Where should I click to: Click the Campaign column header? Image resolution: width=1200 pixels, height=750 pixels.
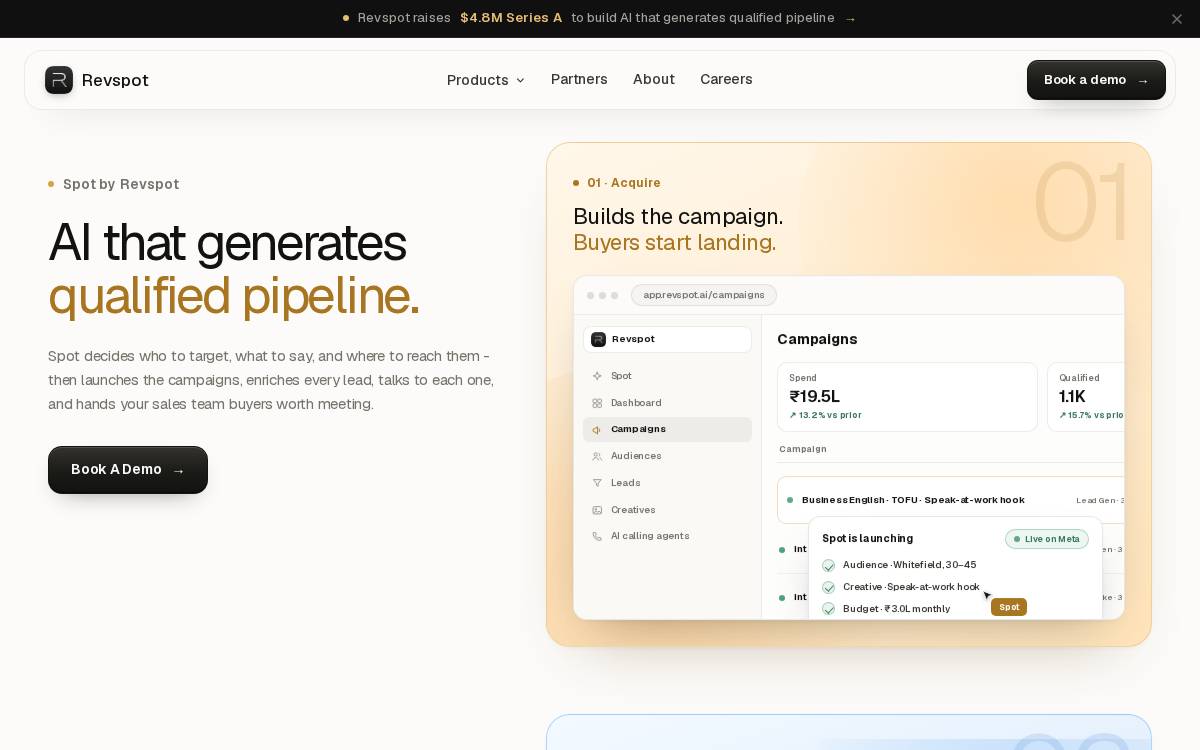tap(803, 449)
